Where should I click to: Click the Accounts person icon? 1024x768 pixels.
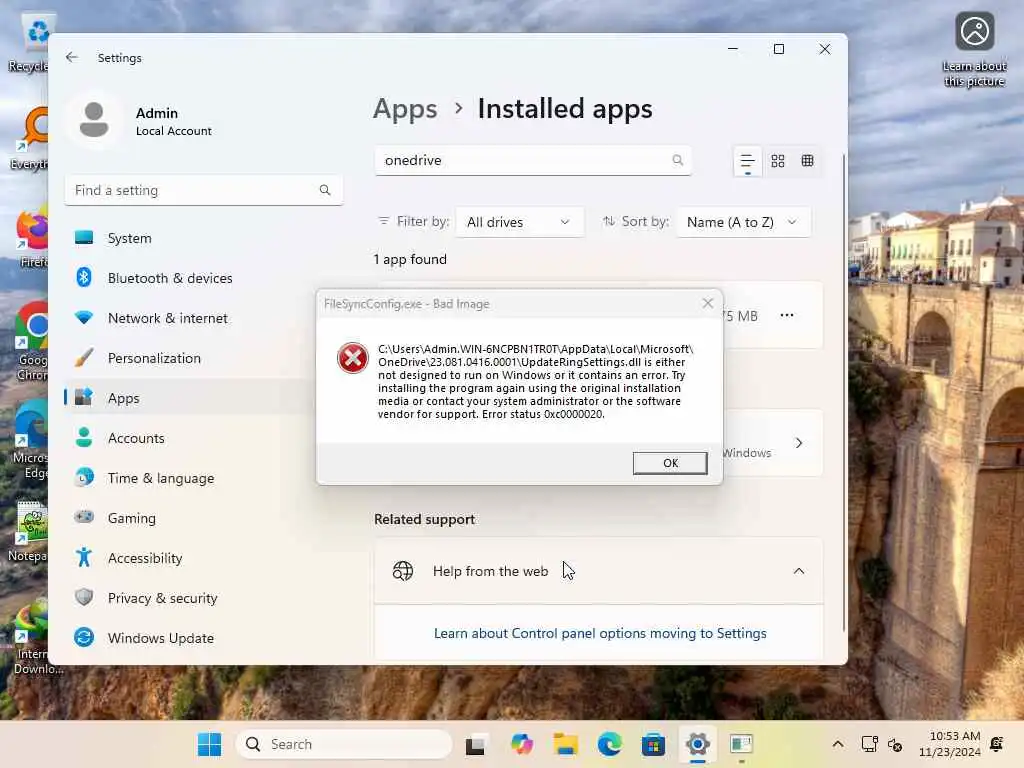(84, 438)
